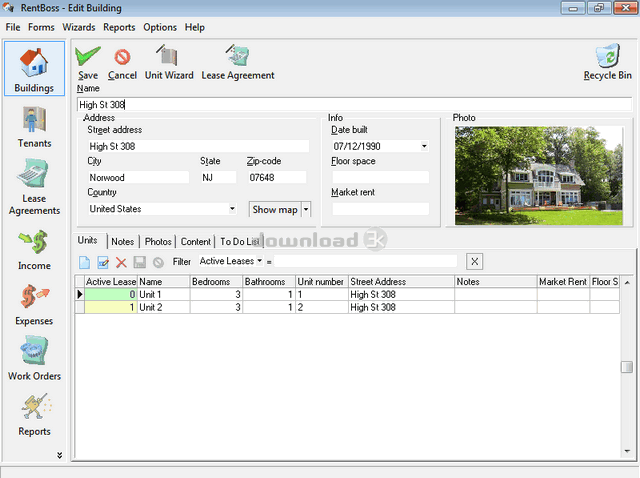Delete unit with red X icon
This screenshot has height=478, width=640.
(121, 261)
